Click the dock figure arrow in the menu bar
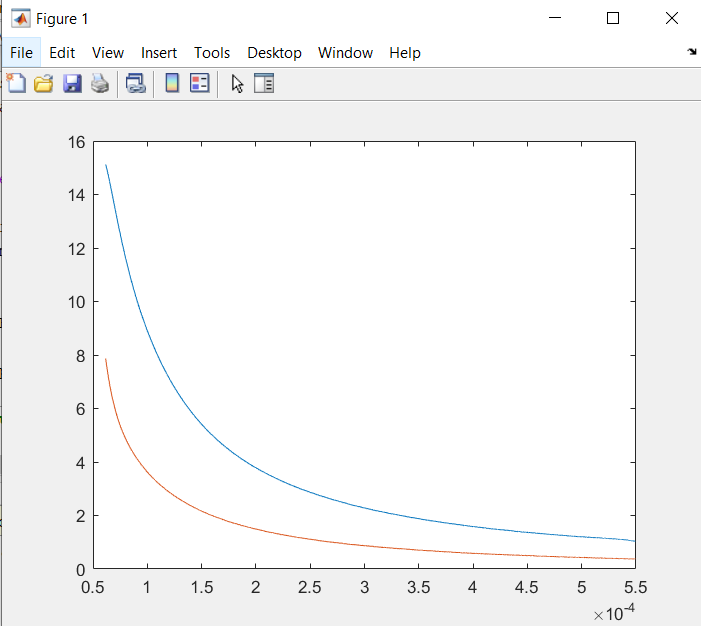This screenshot has height=626, width=701. (x=692, y=52)
